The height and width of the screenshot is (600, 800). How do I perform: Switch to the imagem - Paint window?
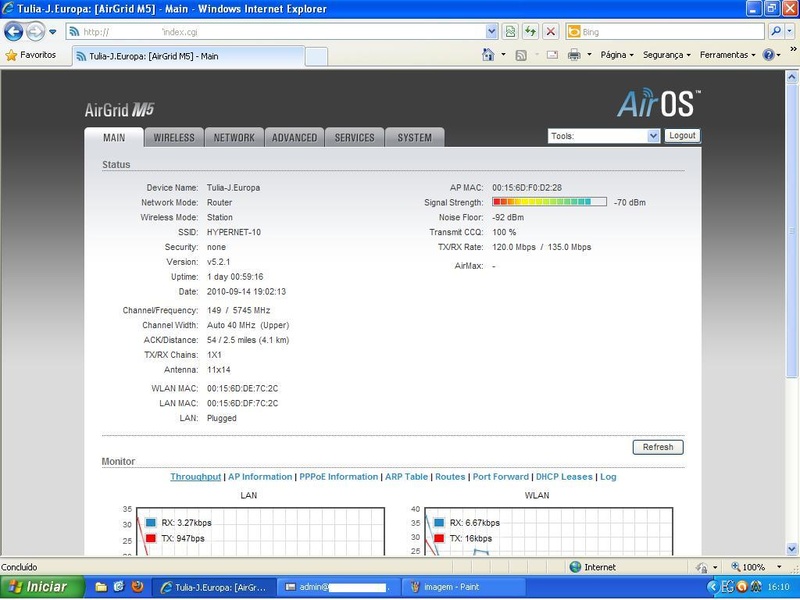click(x=464, y=587)
